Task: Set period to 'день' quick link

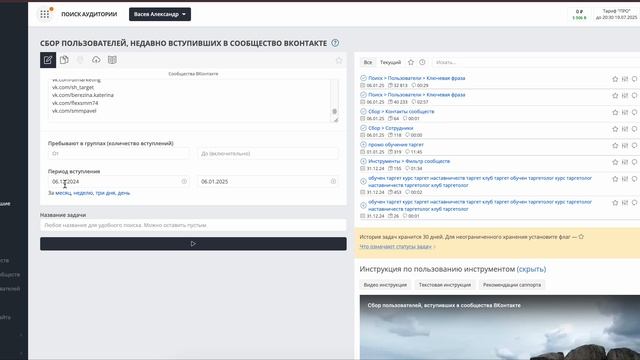Action: coord(124,193)
